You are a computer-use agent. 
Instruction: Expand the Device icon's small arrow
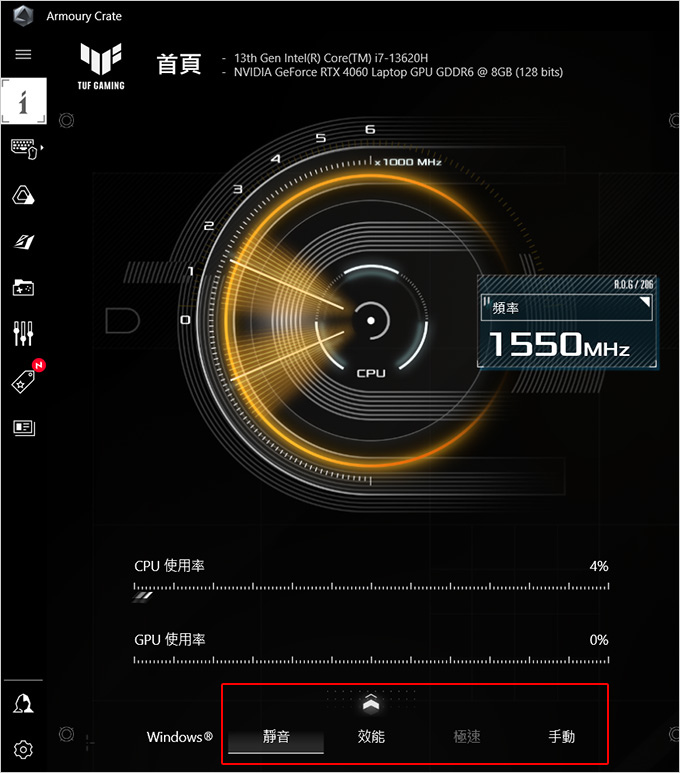click(x=42, y=147)
